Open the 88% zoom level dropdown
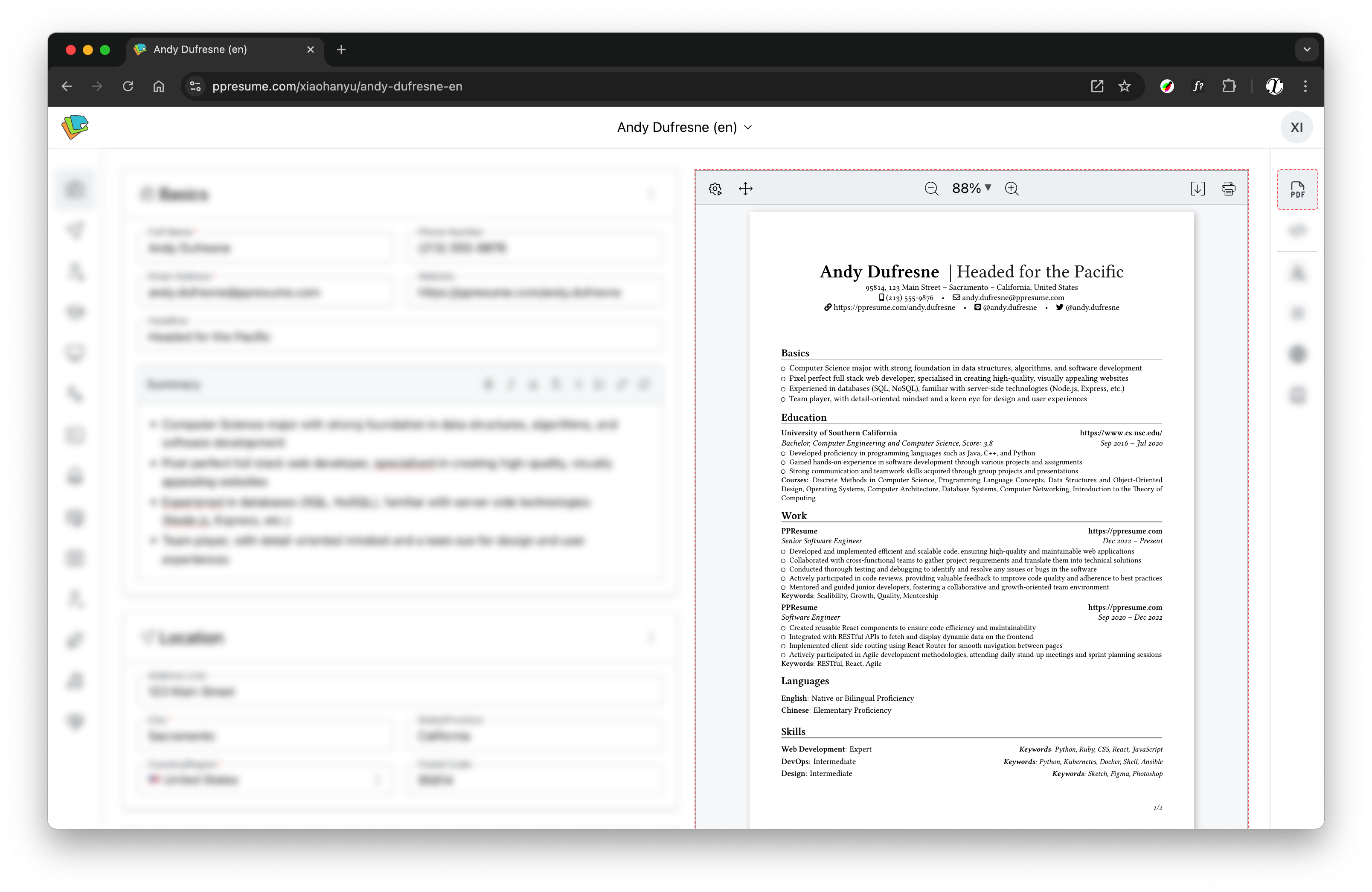This screenshot has width=1372, height=892. pyautogui.click(x=971, y=189)
